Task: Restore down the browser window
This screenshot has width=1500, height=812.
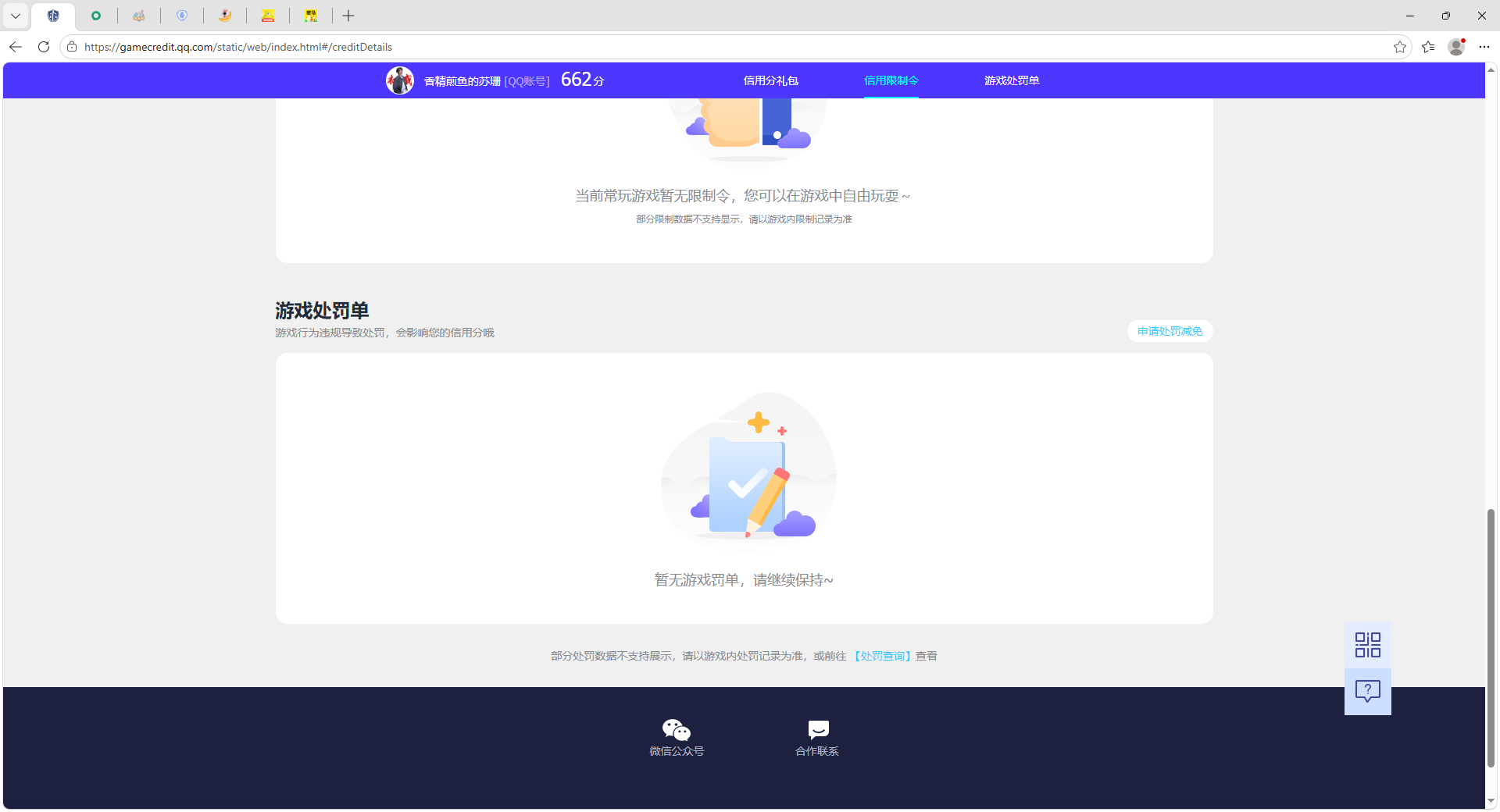Action: click(x=1446, y=16)
